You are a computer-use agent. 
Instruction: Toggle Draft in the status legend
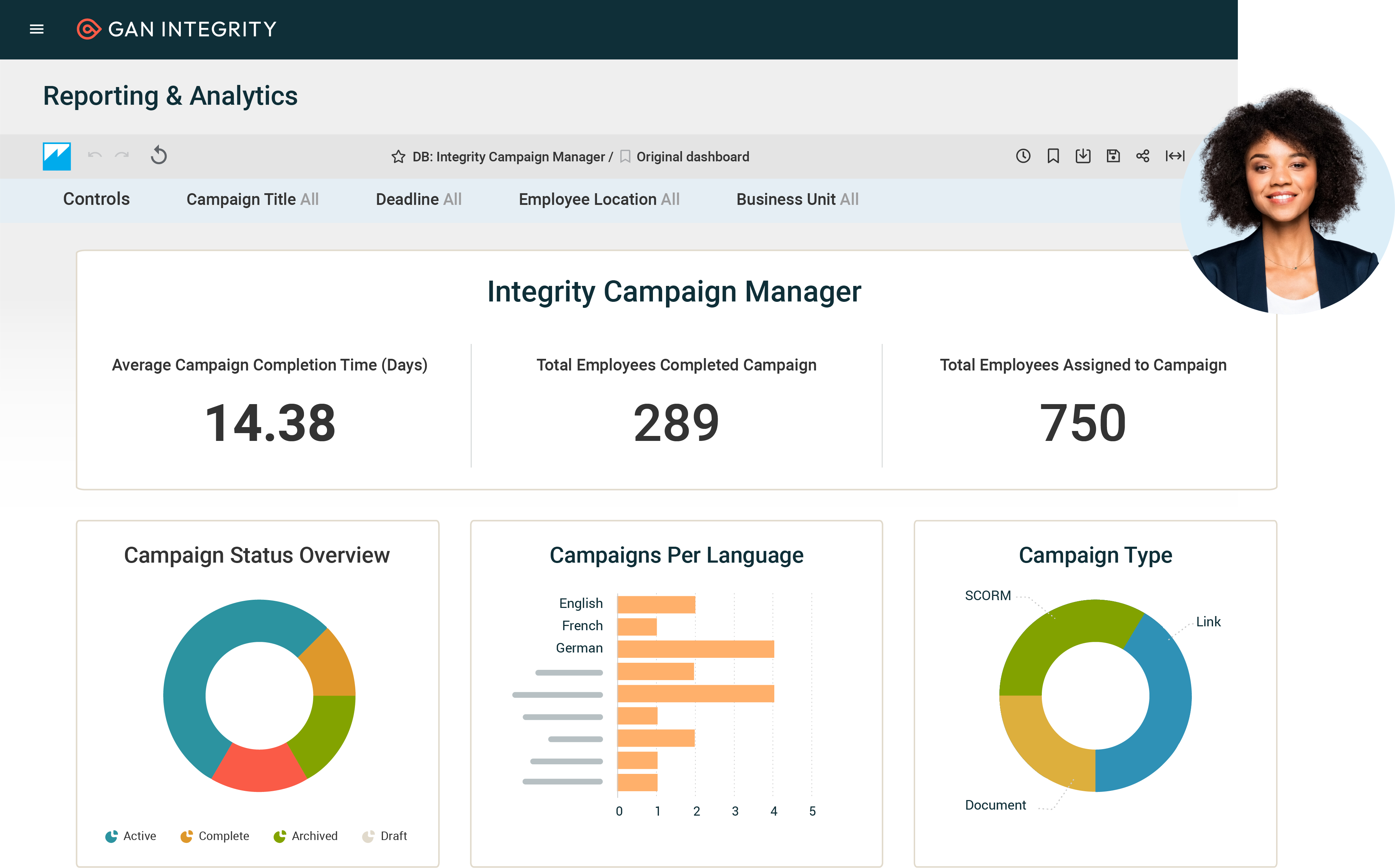click(385, 836)
